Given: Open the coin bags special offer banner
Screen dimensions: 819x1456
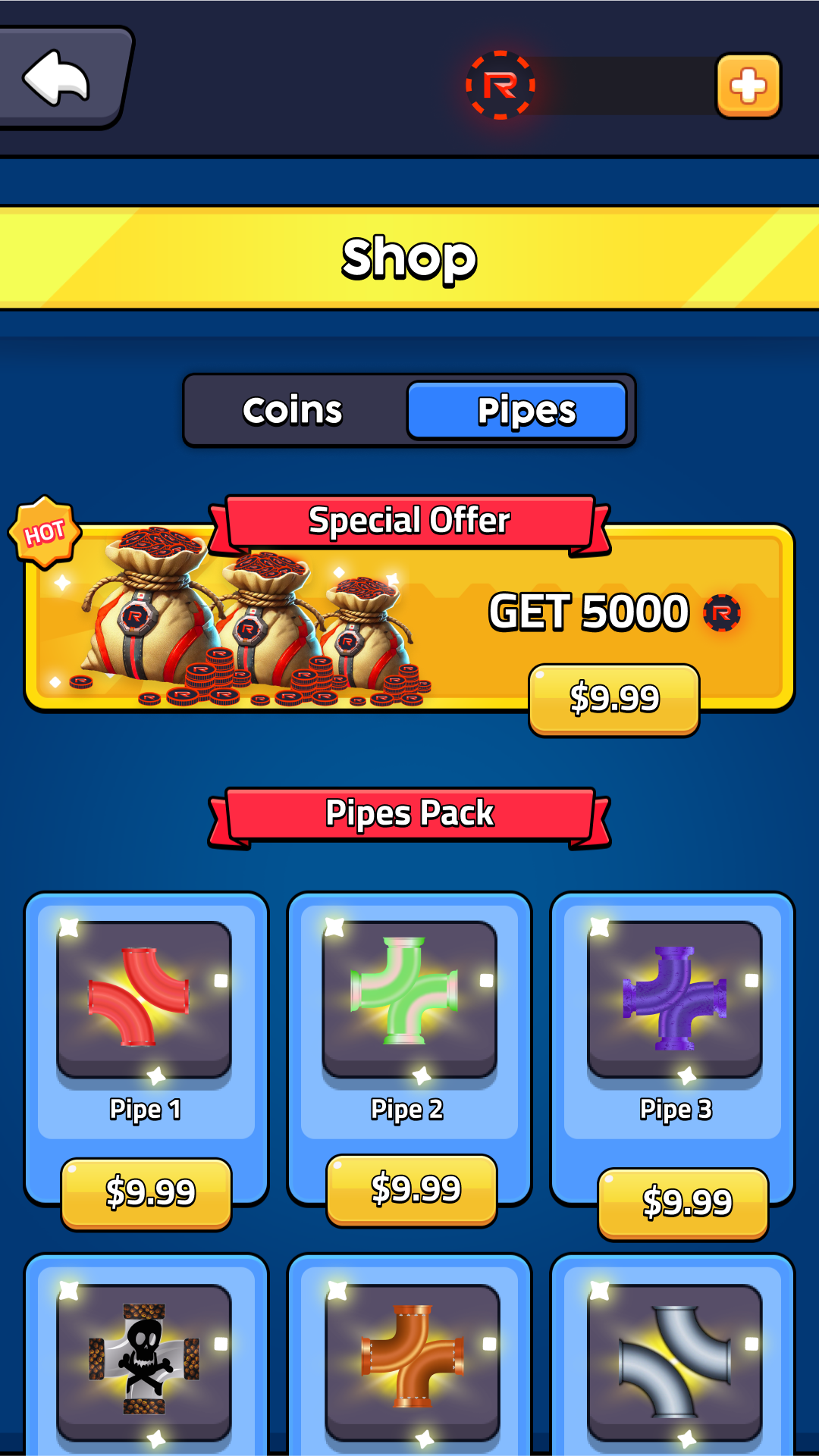Looking at the screenshot, I should (x=409, y=618).
